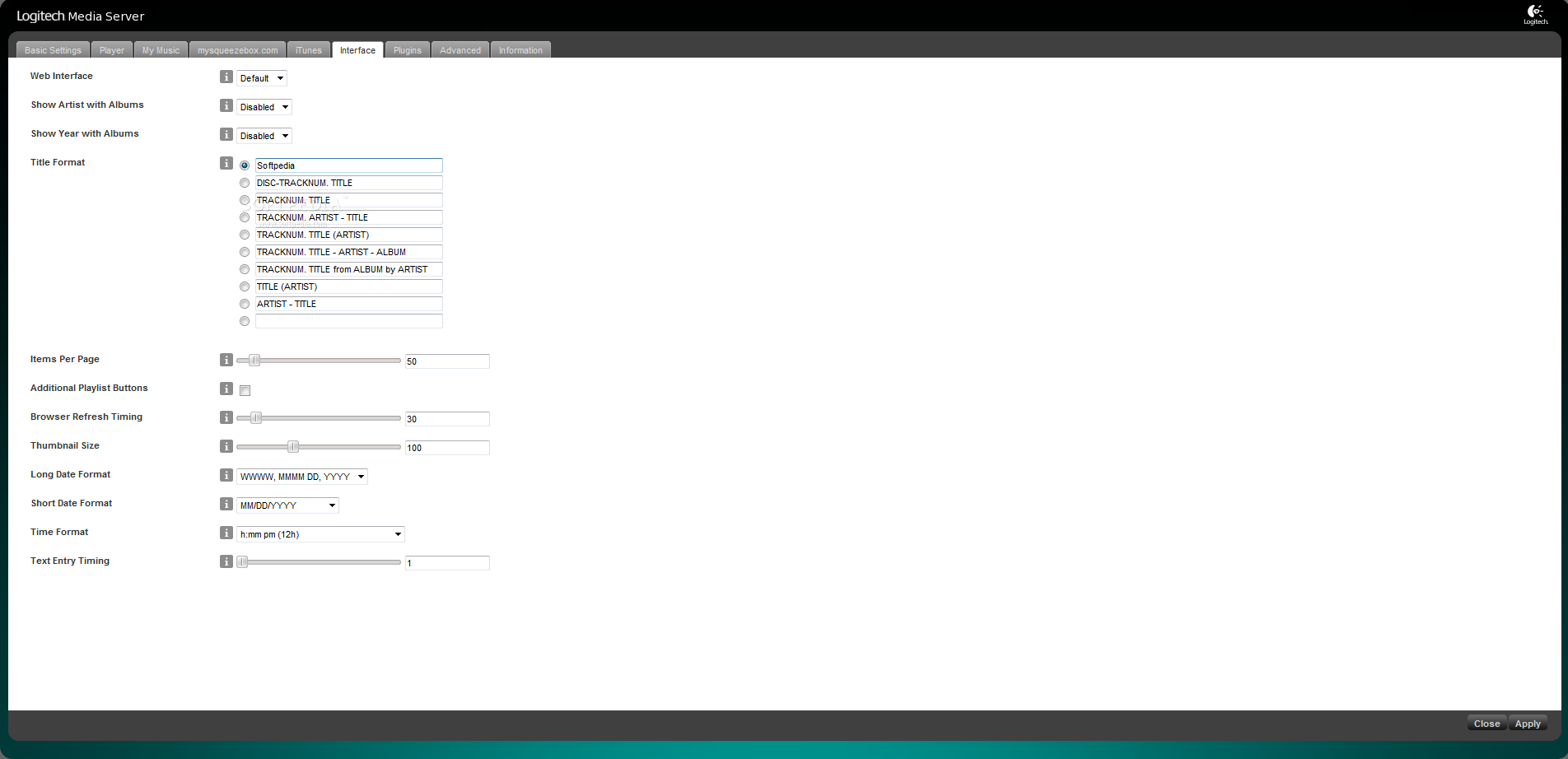
Task: Click the Thumbnail Size slider handle
Action: [292, 447]
